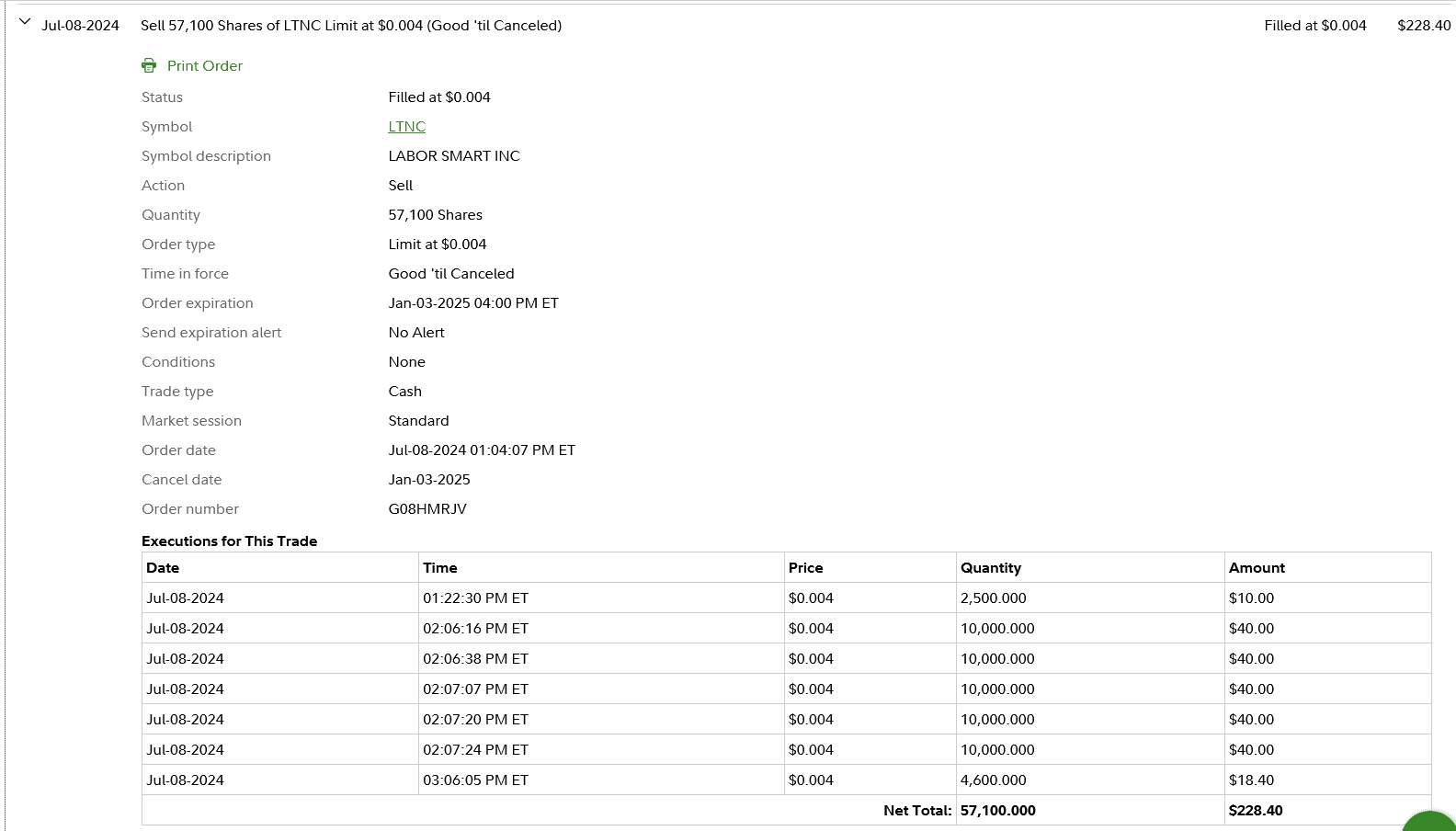This screenshot has width=1456, height=831.
Task: Click the $18.40 amount cell
Action: coord(1251,780)
